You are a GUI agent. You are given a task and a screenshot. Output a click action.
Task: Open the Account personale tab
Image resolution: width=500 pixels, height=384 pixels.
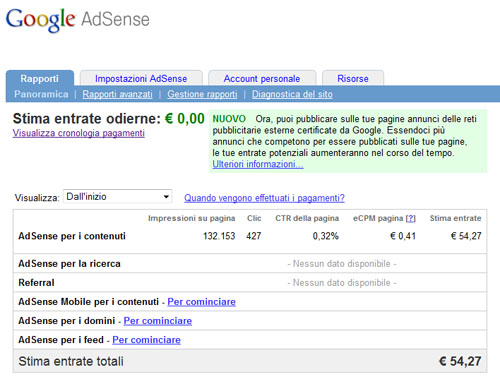point(262,79)
